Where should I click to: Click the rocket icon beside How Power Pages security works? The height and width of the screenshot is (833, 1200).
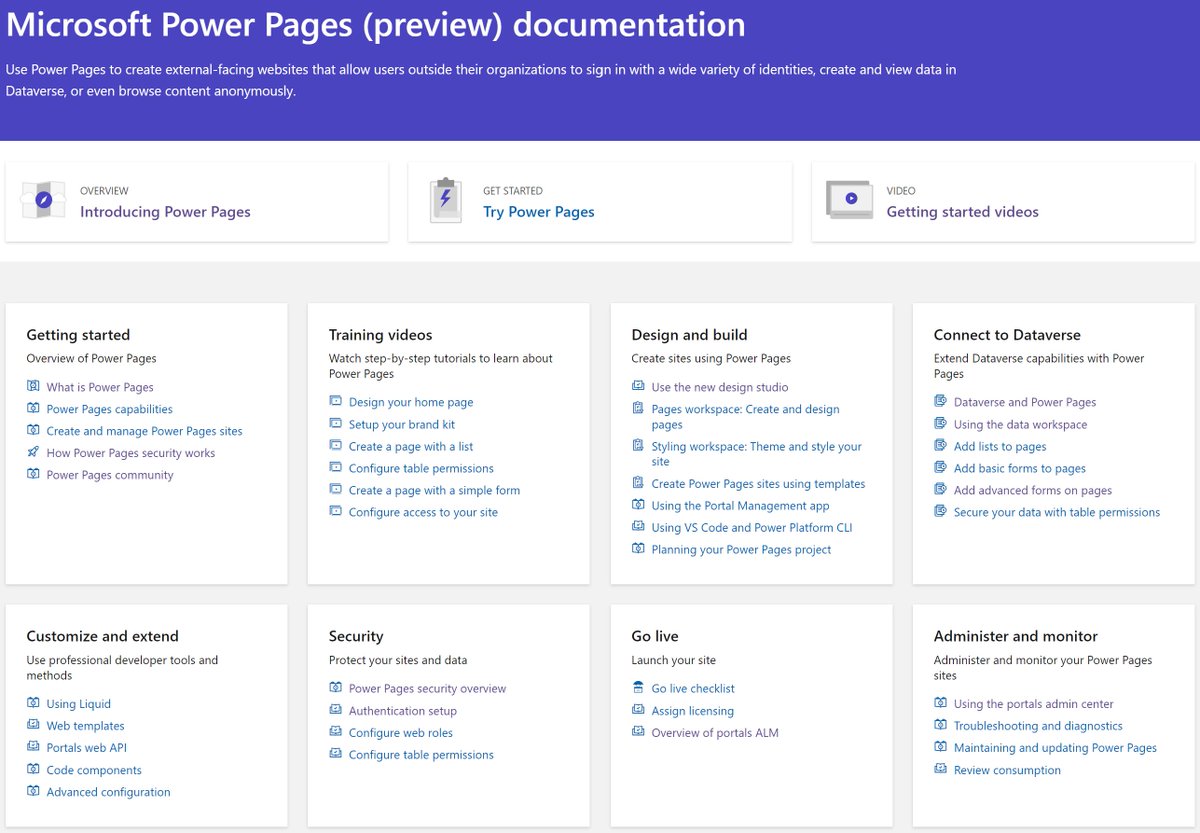33,453
